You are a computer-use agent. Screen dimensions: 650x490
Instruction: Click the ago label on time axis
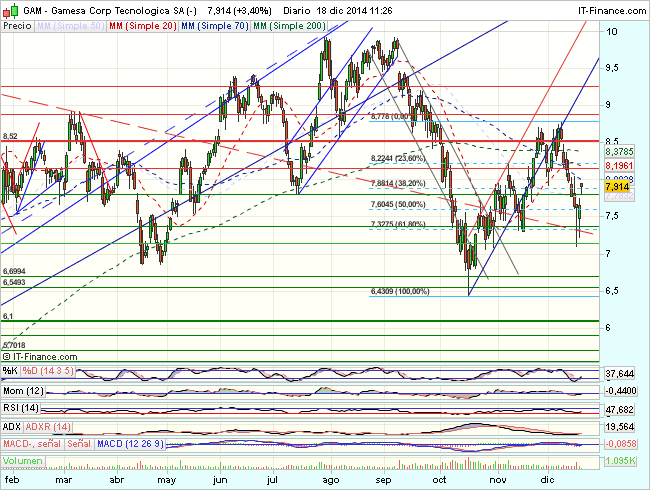330,480
